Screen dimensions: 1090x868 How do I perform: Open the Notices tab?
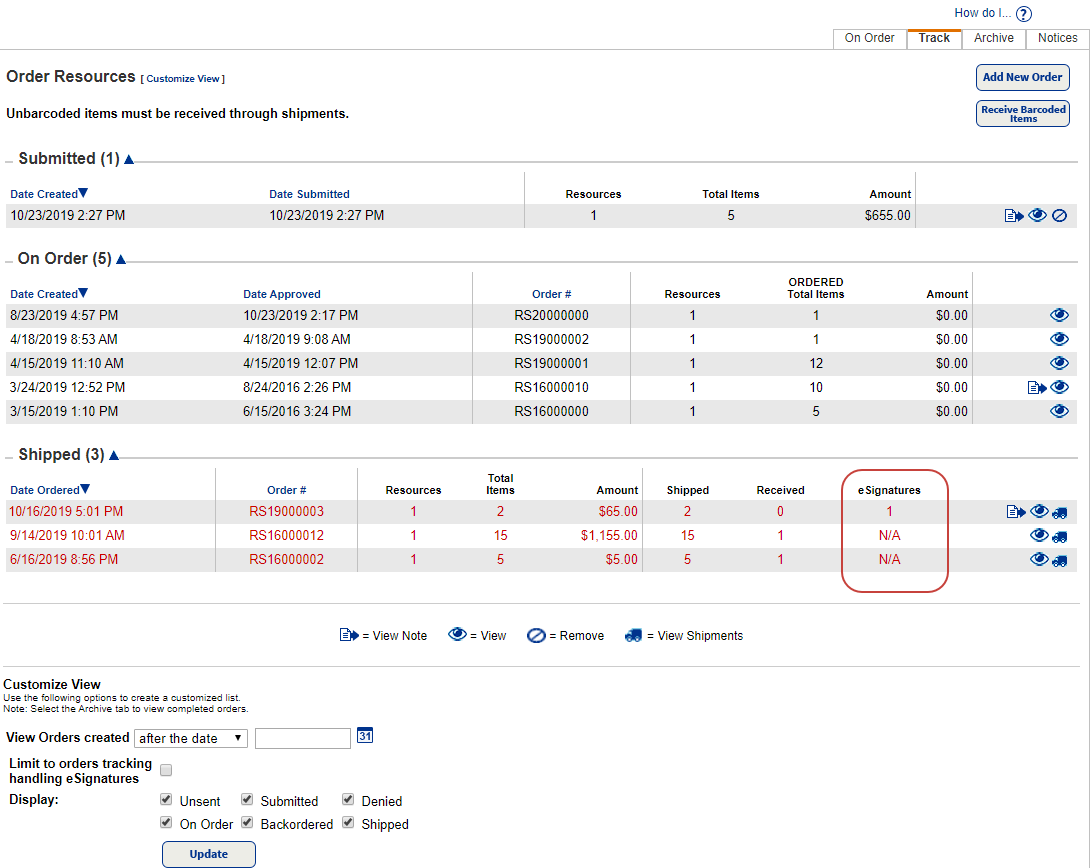click(1057, 39)
